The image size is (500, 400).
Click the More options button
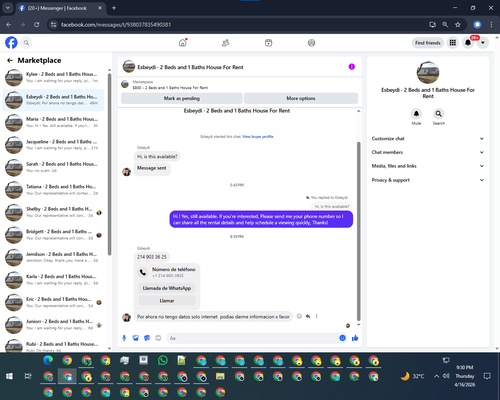tap(301, 98)
